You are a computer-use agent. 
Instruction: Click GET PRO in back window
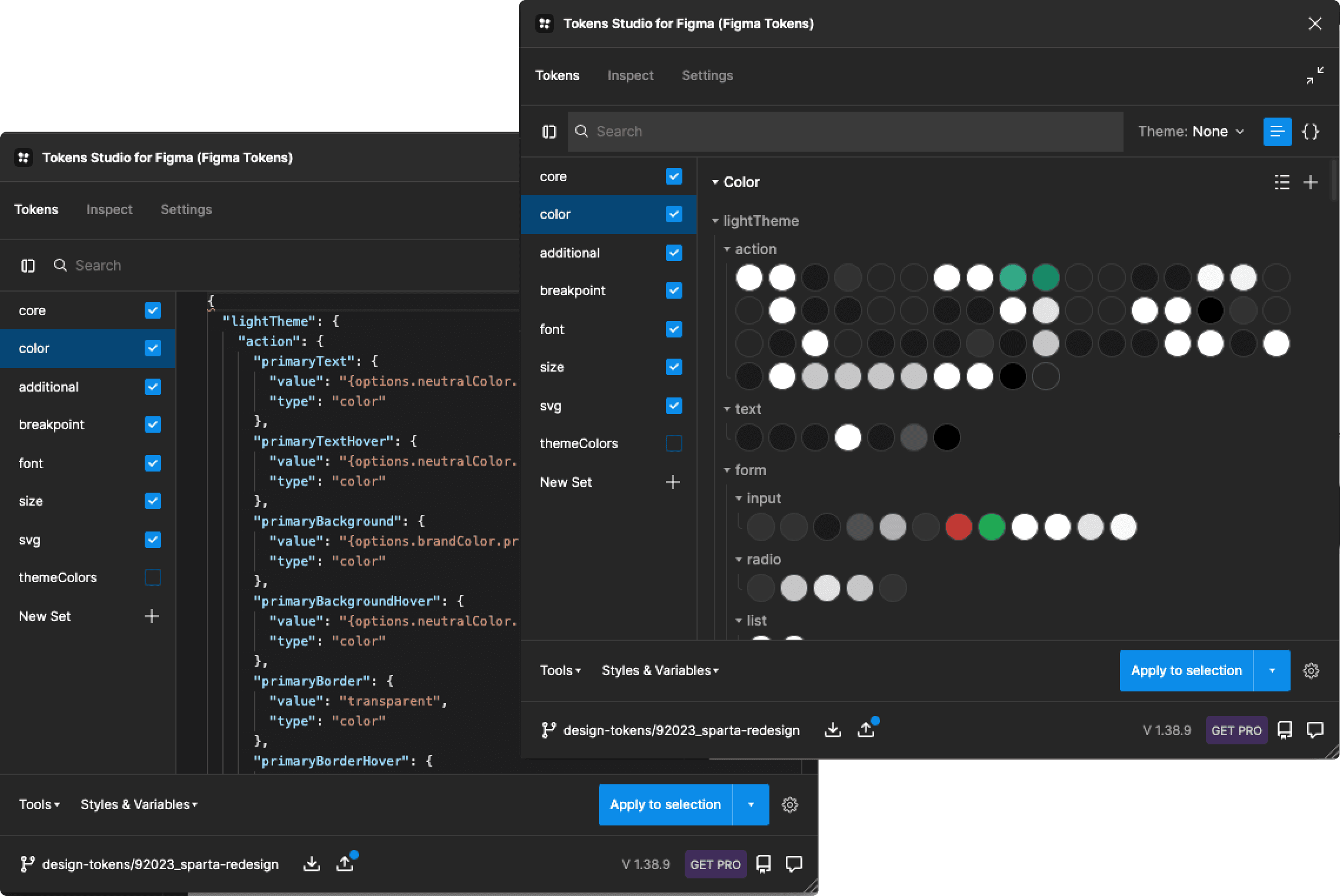pos(715,864)
